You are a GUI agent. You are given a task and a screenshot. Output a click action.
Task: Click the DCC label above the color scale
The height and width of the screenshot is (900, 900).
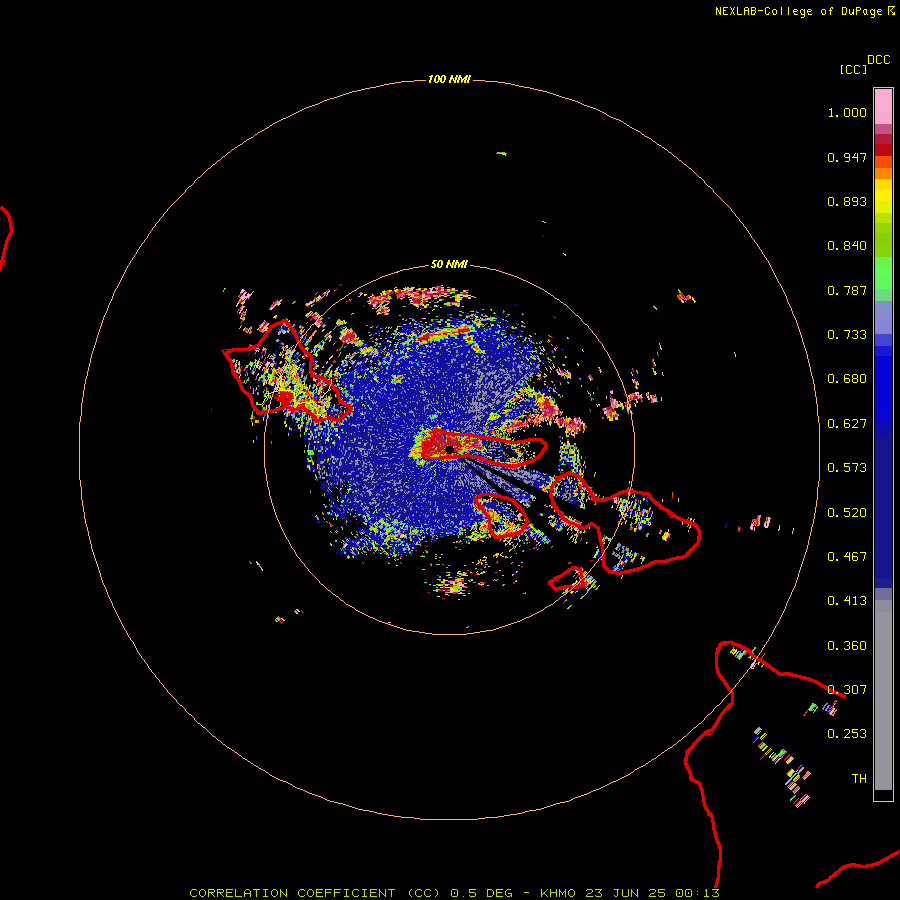(x=878, y=60)
